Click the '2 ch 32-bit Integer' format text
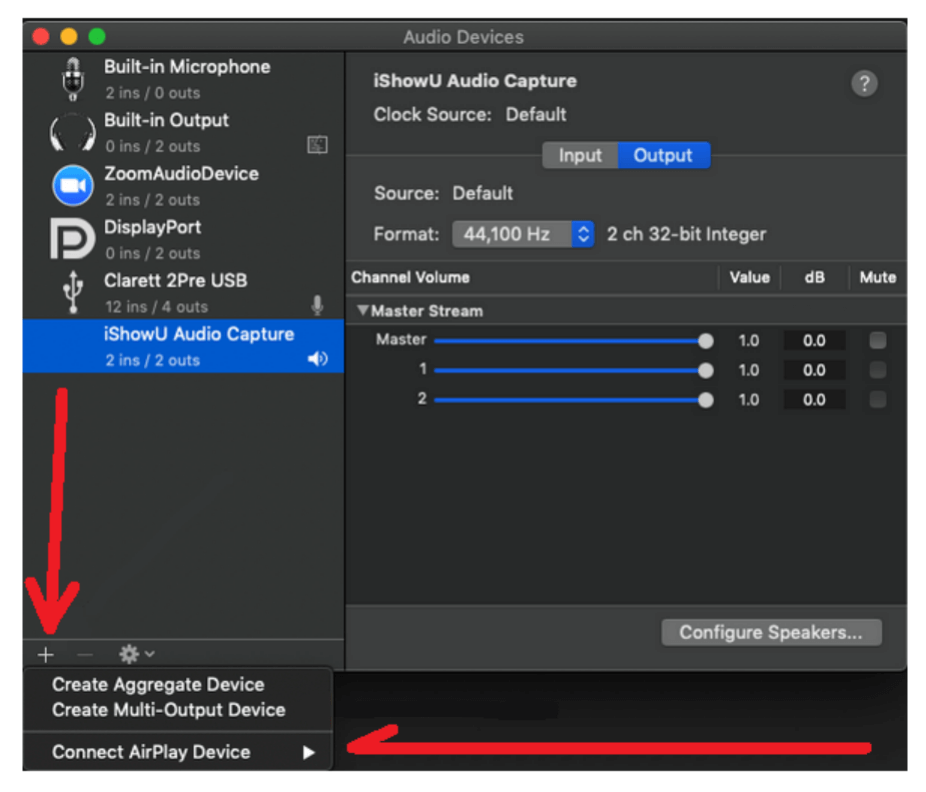Image resolution: width=926 pixels, height=792 pixels. pos(686,234)
